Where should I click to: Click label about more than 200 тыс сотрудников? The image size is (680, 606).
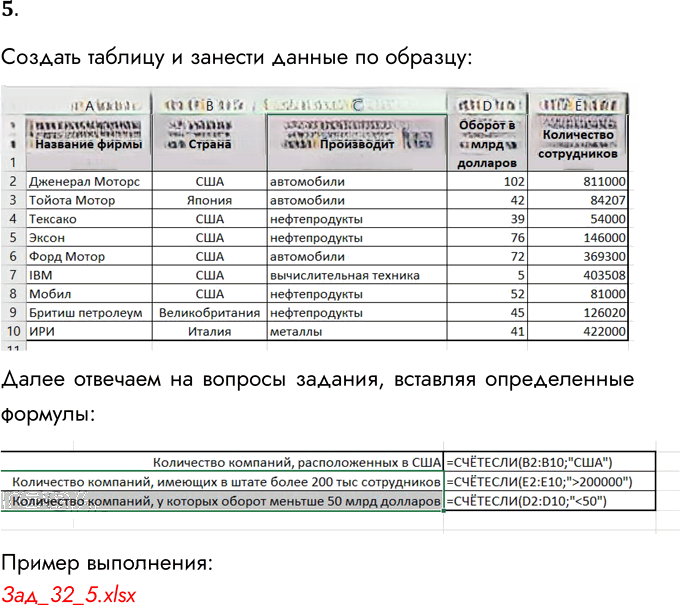click(226, 482)
